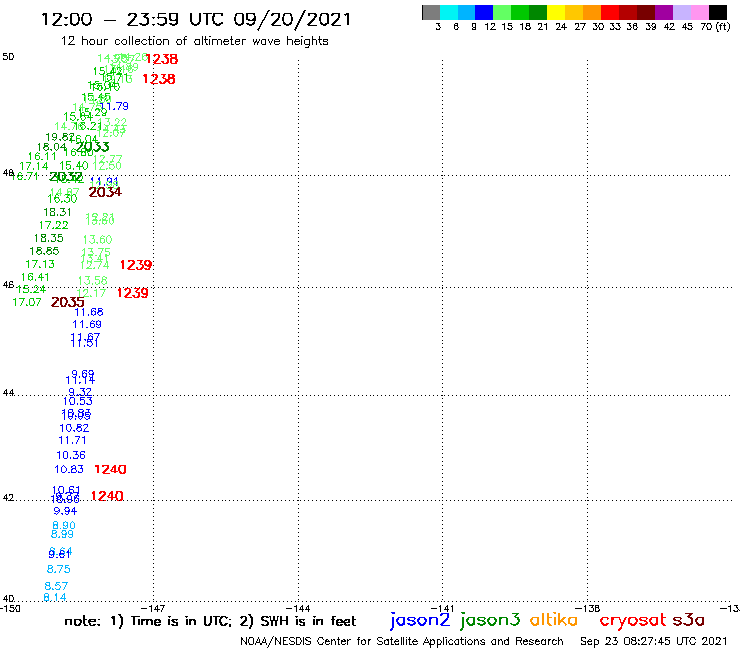This screenshot has height=650, width=740.
Task: Select the light blue value 8.14
Action: [55, 597]
